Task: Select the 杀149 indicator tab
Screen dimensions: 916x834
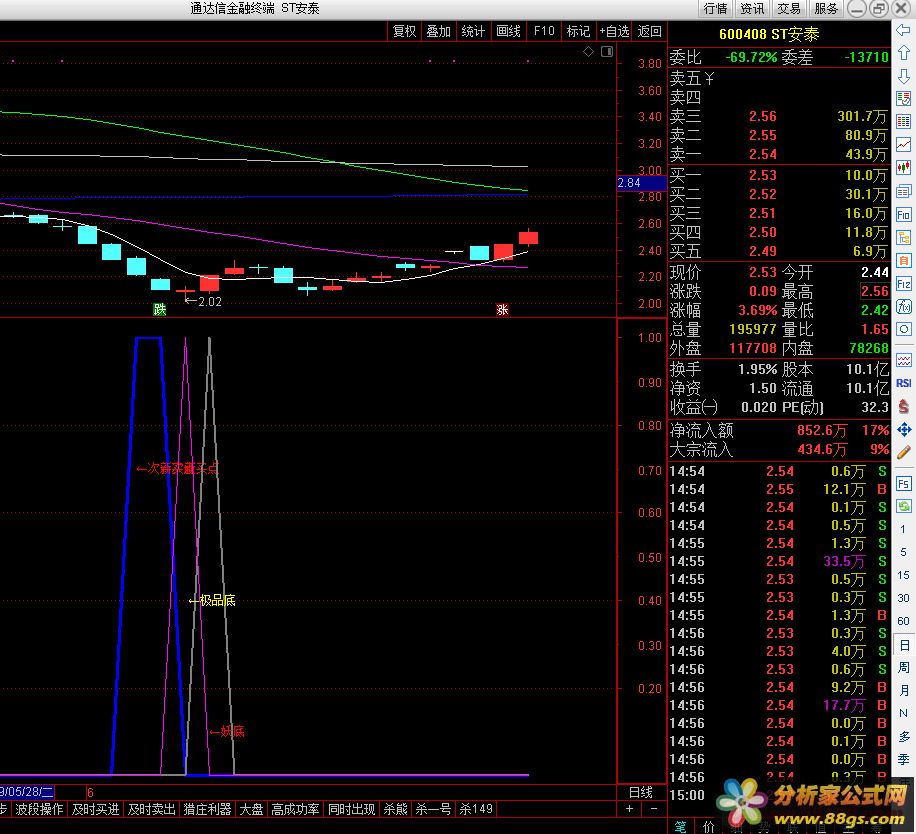Action: tap(476, 809)
